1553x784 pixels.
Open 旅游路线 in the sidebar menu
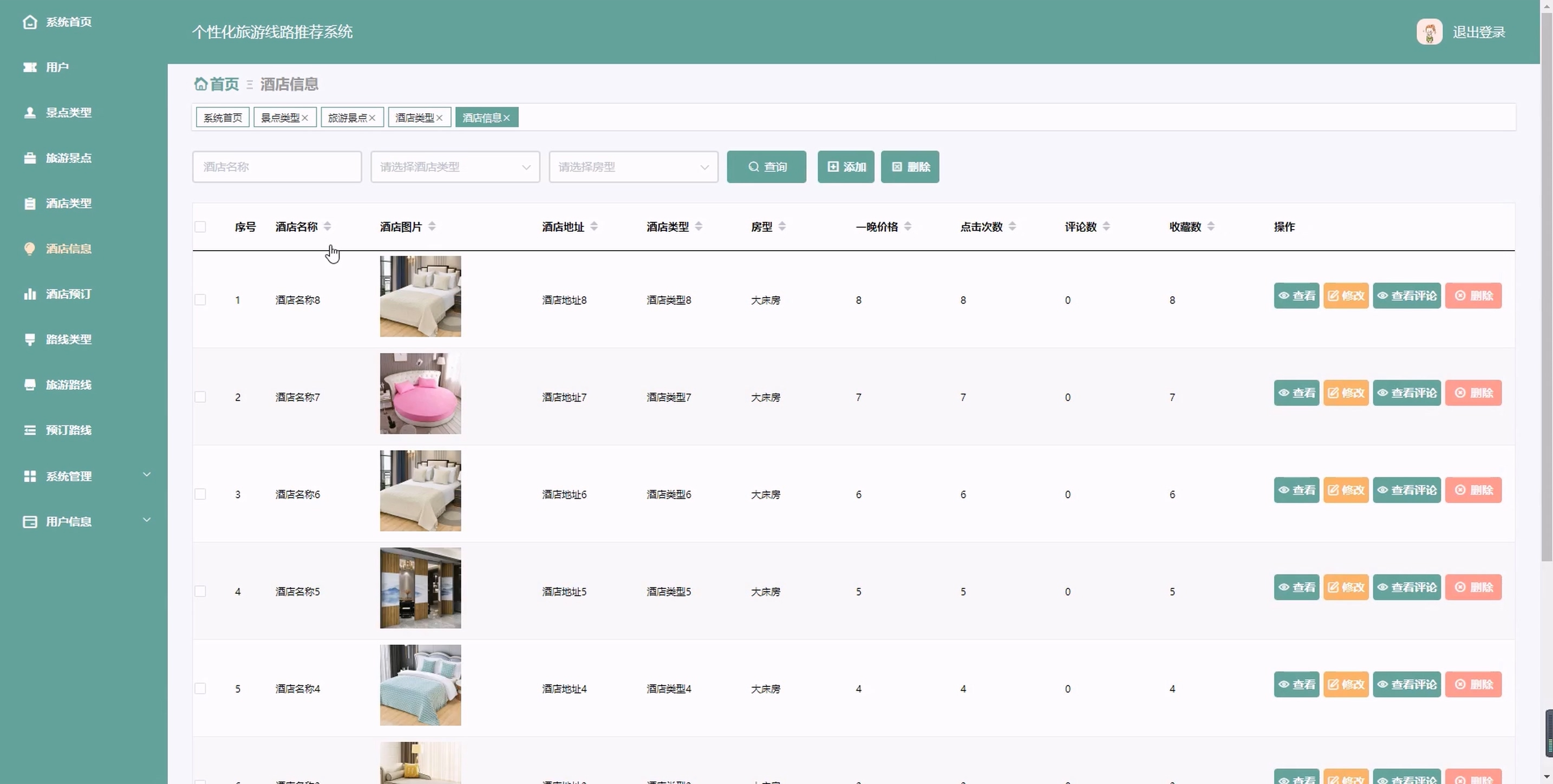[84, 384]
